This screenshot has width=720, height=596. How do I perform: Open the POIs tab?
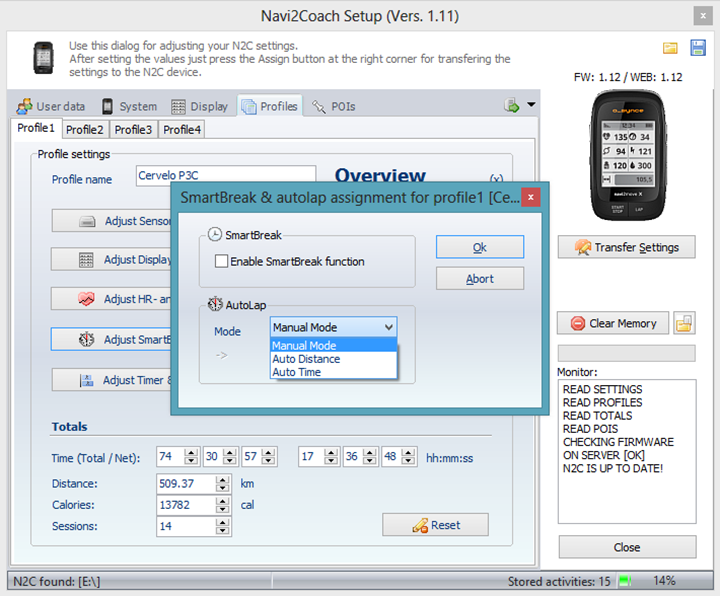[x=334, y=107]
